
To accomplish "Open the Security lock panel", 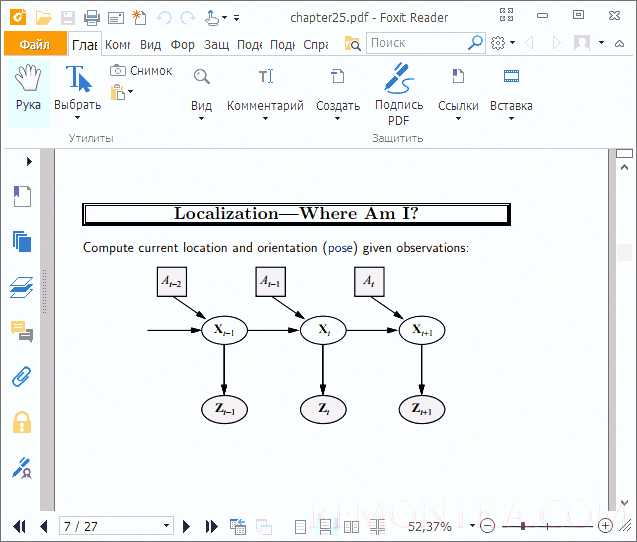I will pyautogui.click(x=22, y=422).
